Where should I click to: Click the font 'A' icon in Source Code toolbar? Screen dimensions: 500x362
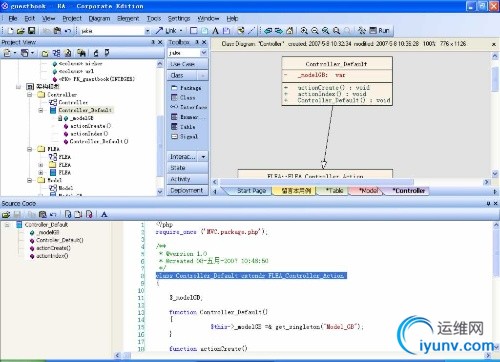pos(104,214)
